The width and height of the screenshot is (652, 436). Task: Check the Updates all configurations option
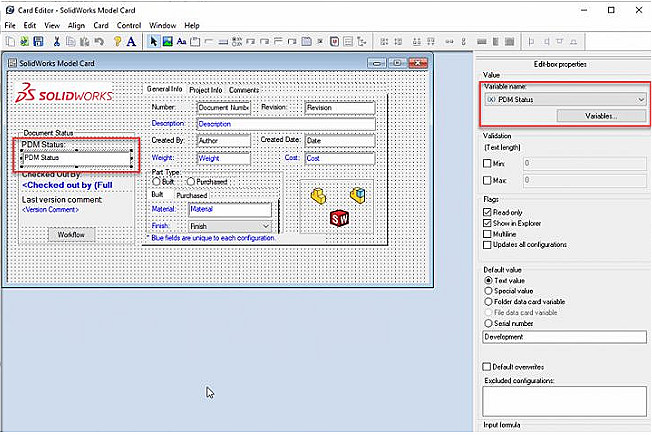(x=488, y=245)
